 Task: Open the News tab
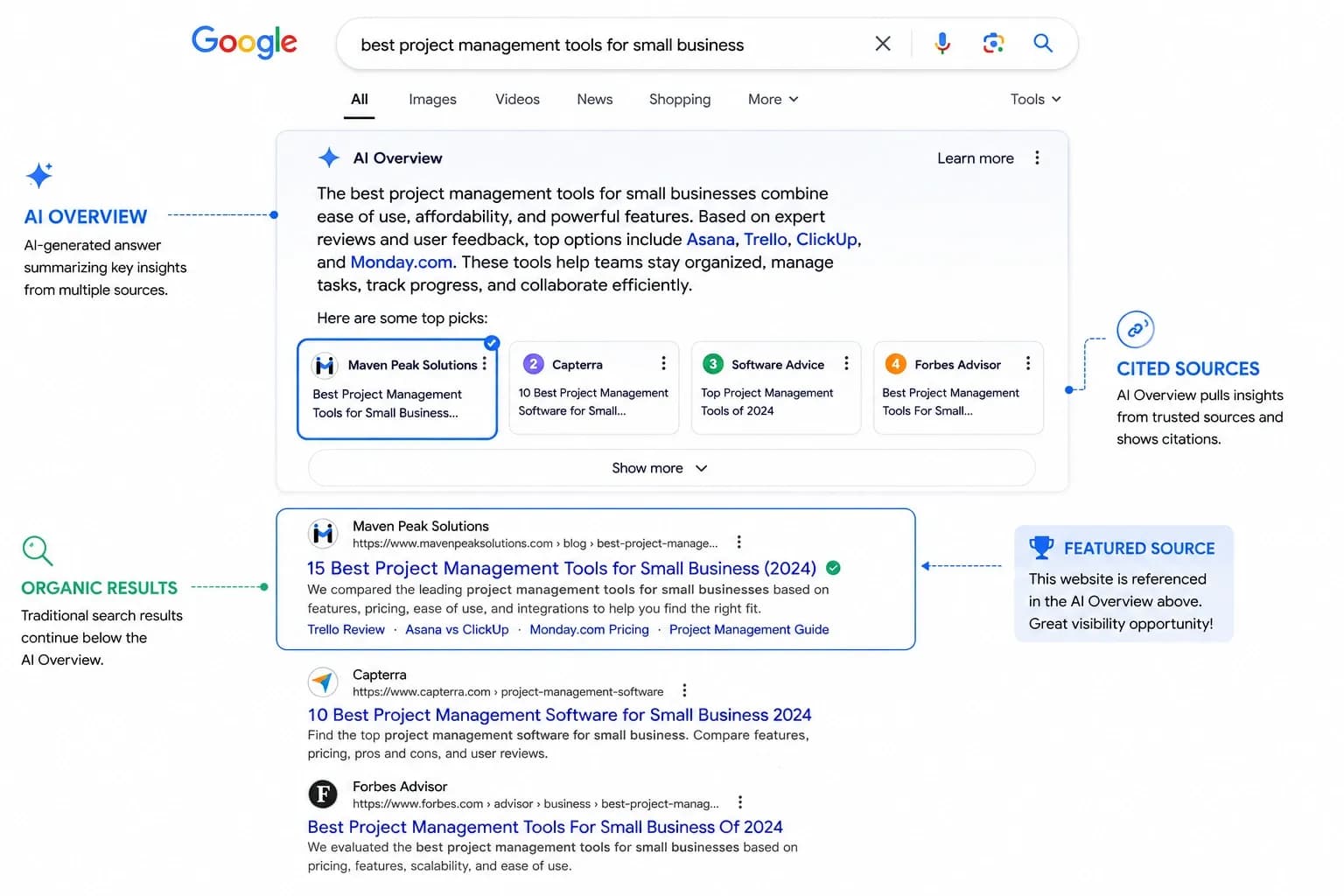(594, 100)
